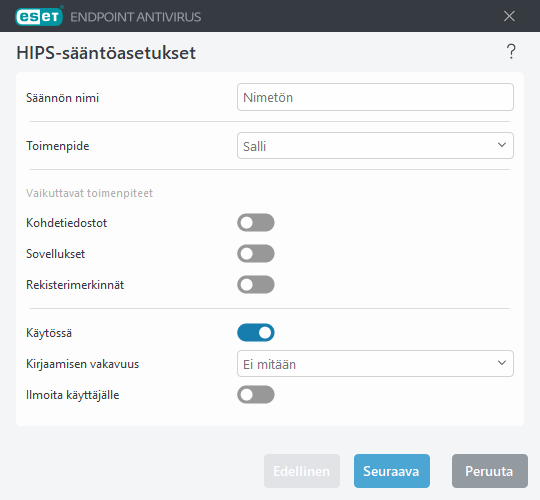Expand the Ei mitään severity dropdown
Image resolution: width=540 pixels, height=500 pixels.
(x=375, y=364)
